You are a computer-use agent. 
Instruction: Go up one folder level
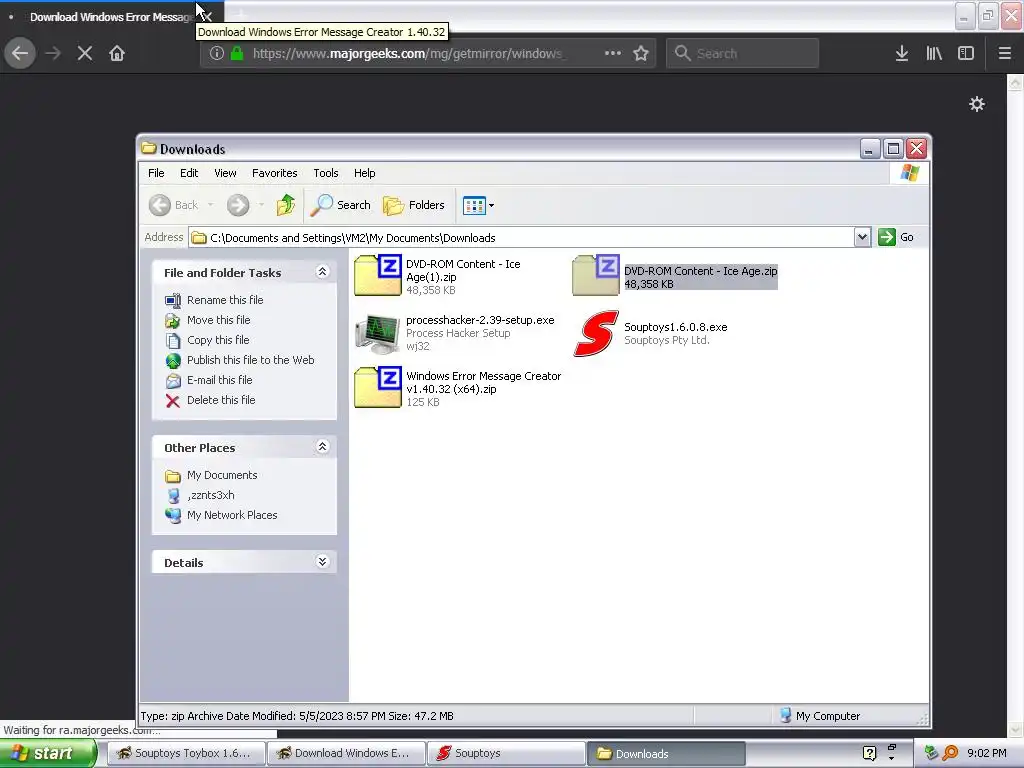point(285,205)
